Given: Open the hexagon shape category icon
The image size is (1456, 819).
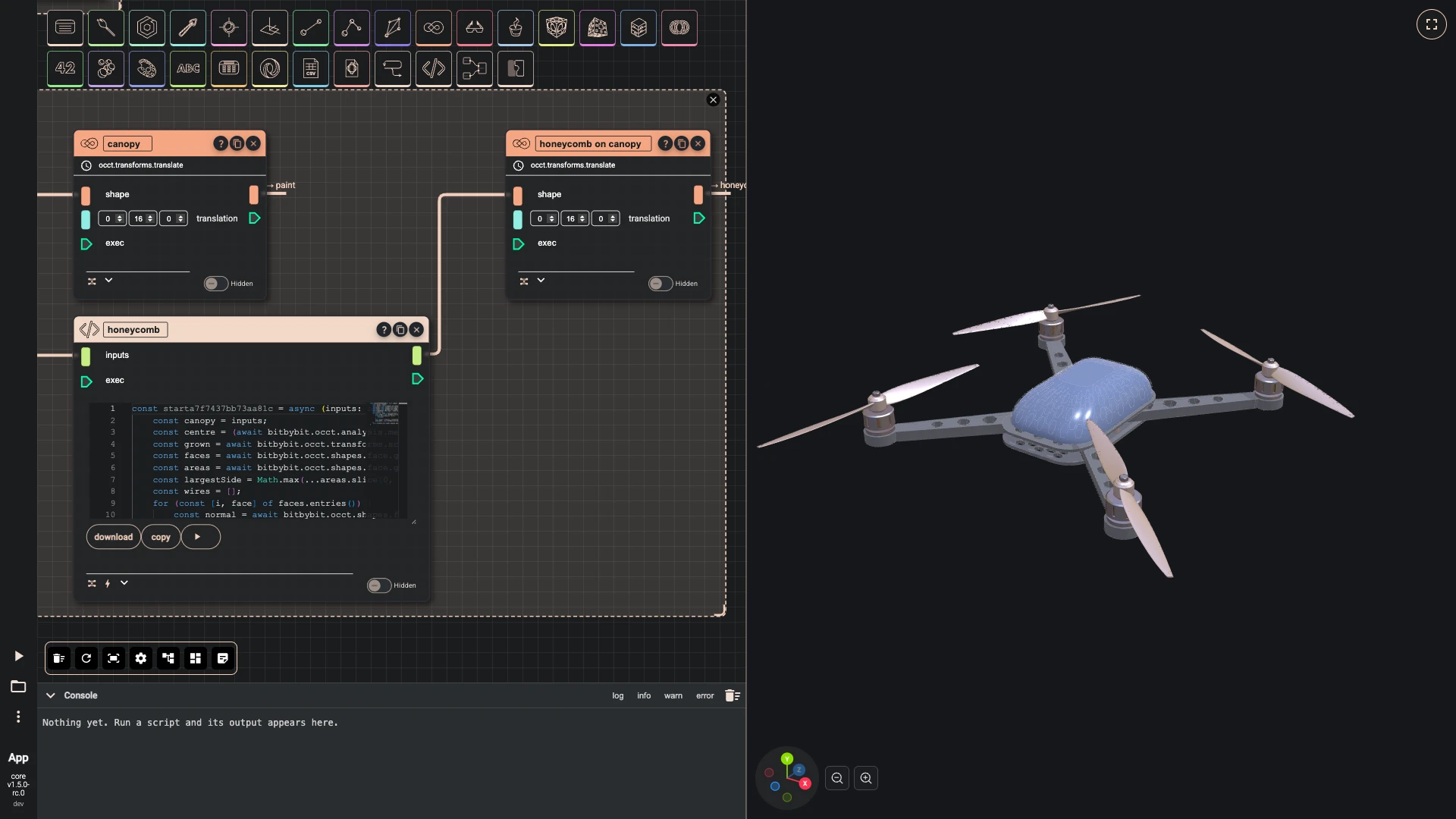Looking at the screenshot, I should click(147, 28).
